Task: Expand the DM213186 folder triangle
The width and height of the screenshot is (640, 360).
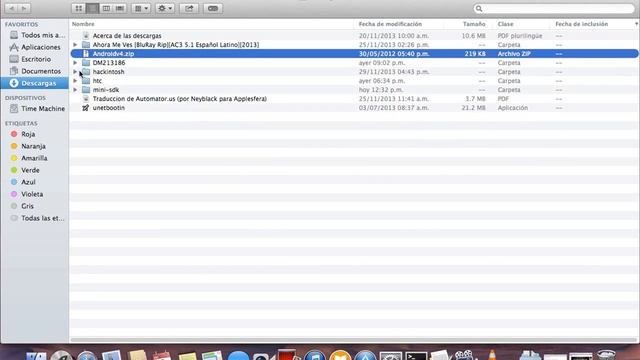Action: point(75,62)
